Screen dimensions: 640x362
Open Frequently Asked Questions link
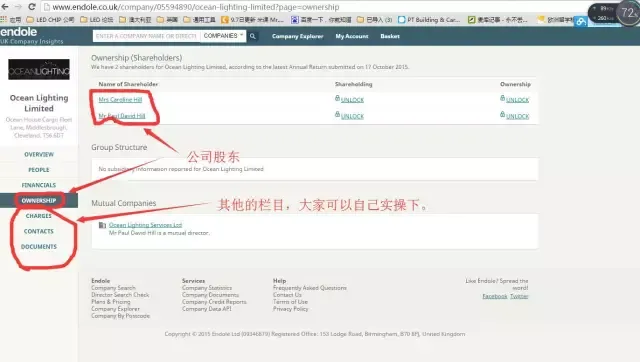pyautogui.click(x=310, y=288)
